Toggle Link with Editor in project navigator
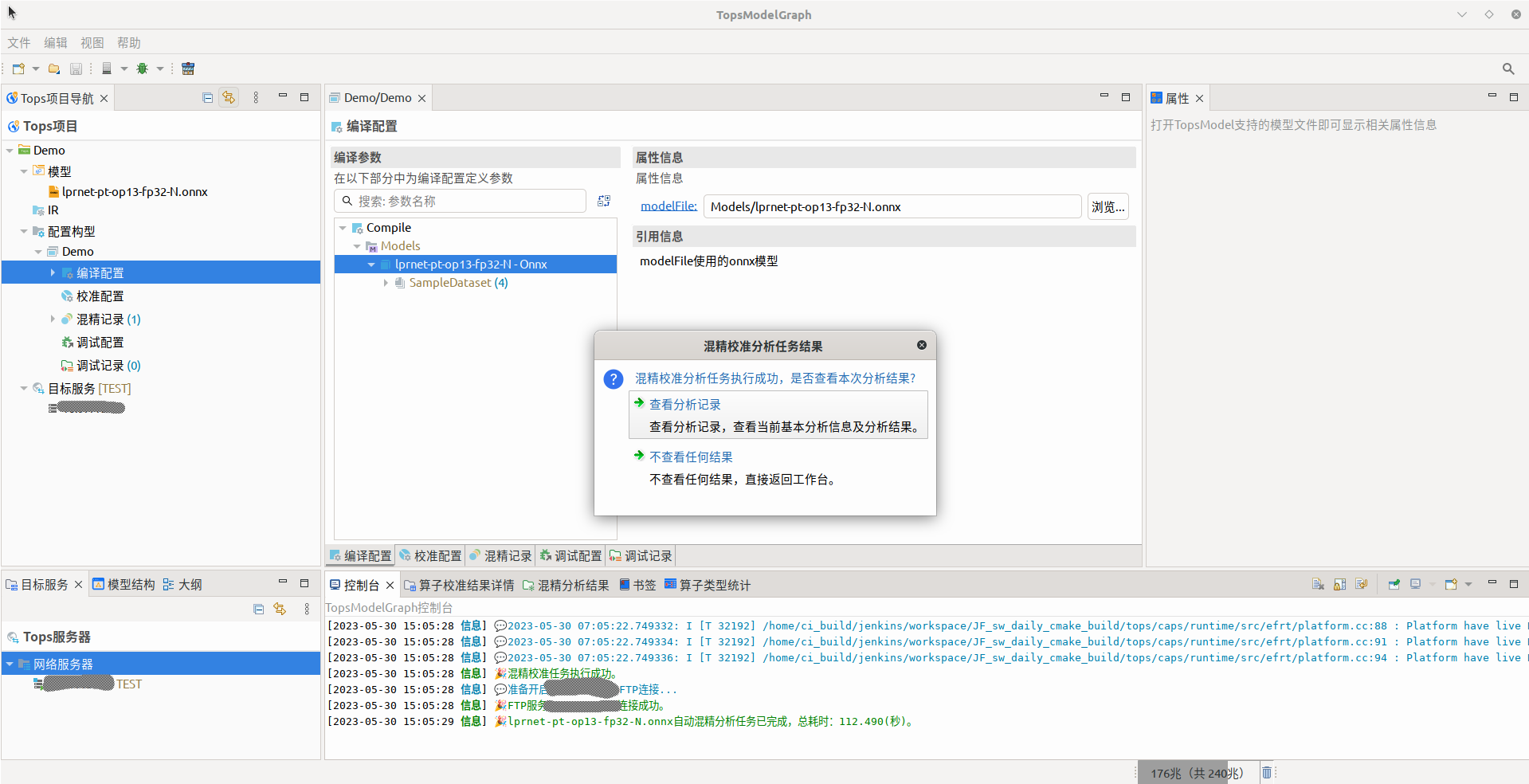This screenshot has width=1529, height=784. point(229,97)
